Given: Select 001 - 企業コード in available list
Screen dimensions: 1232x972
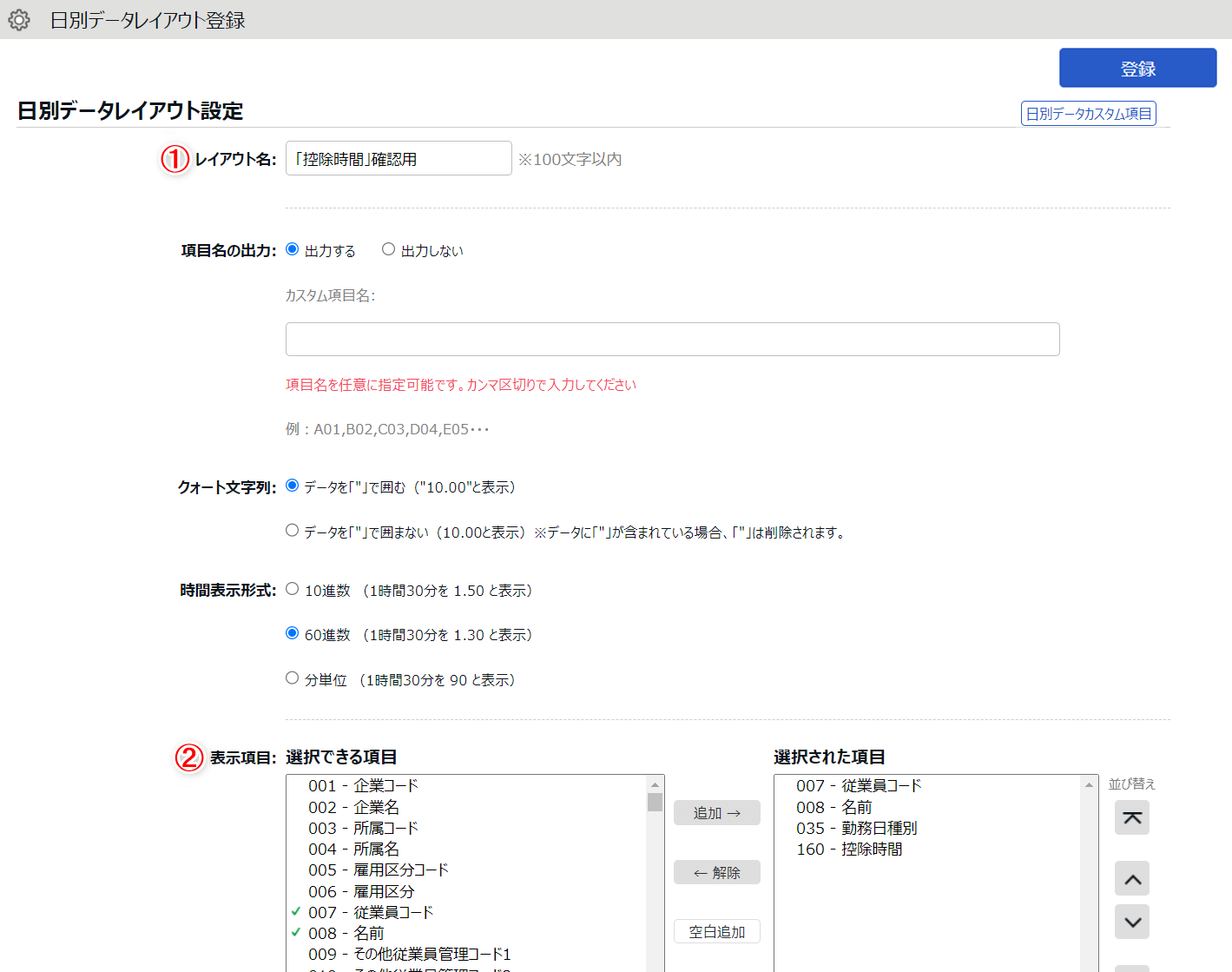Looking at the screenshot, I should point(466,785).
